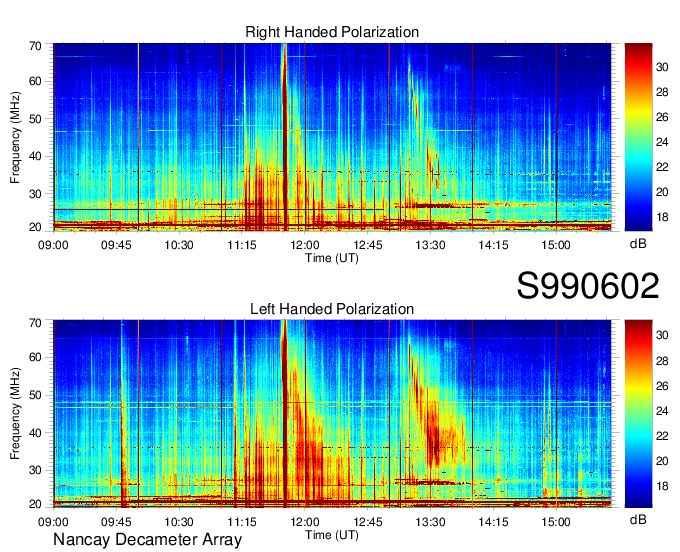Click 26 dB value on Right Handed colorbar
This screenshot has width=680, height=552.
(662, 117)
